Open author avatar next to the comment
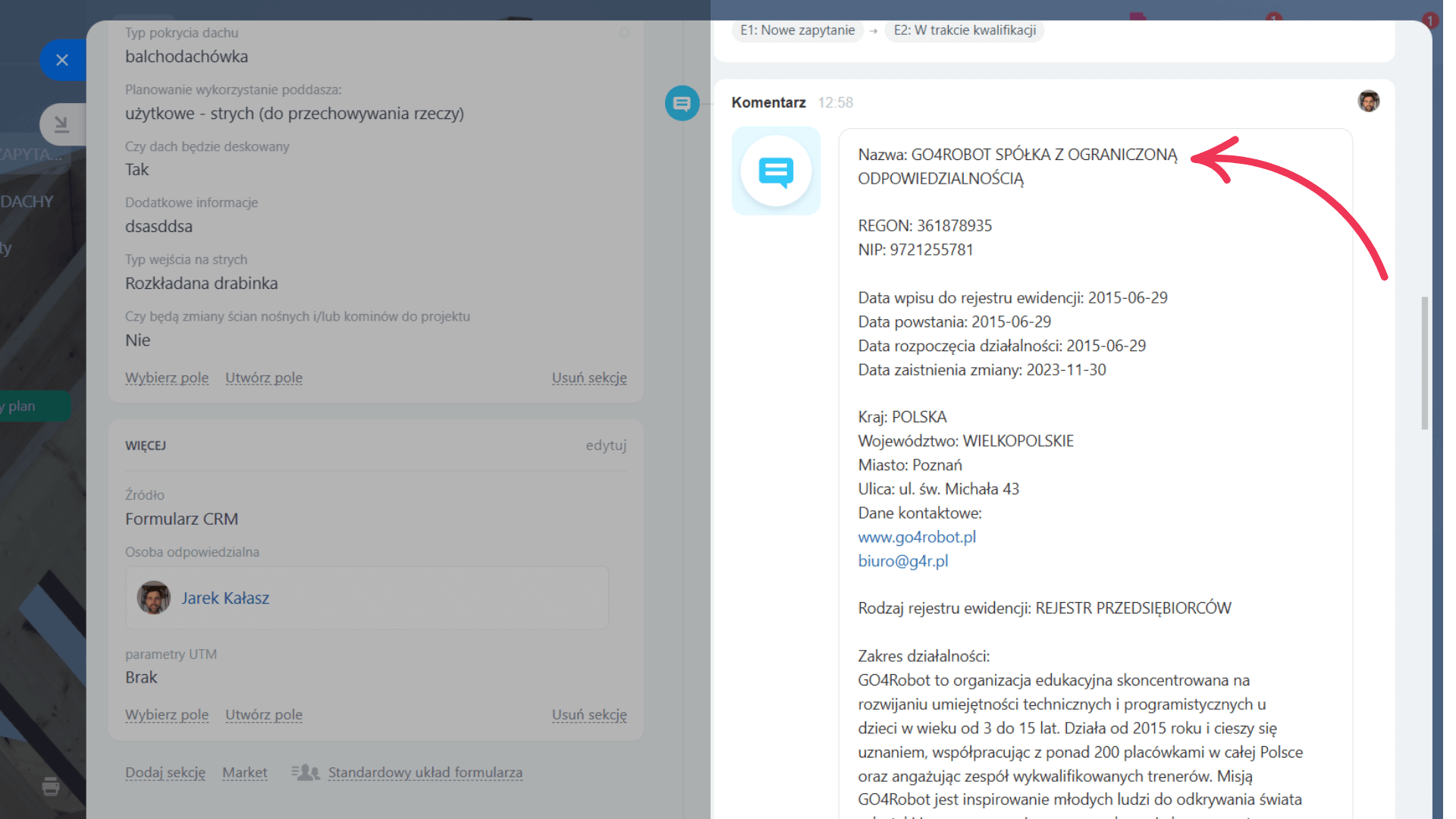The height and width of the screenshot is (819, 1456). (1369, 101)
